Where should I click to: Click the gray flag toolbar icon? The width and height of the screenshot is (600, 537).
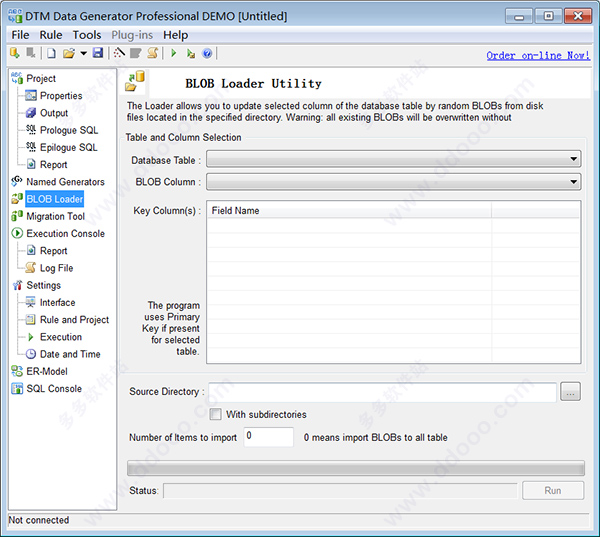coord(135,53)
